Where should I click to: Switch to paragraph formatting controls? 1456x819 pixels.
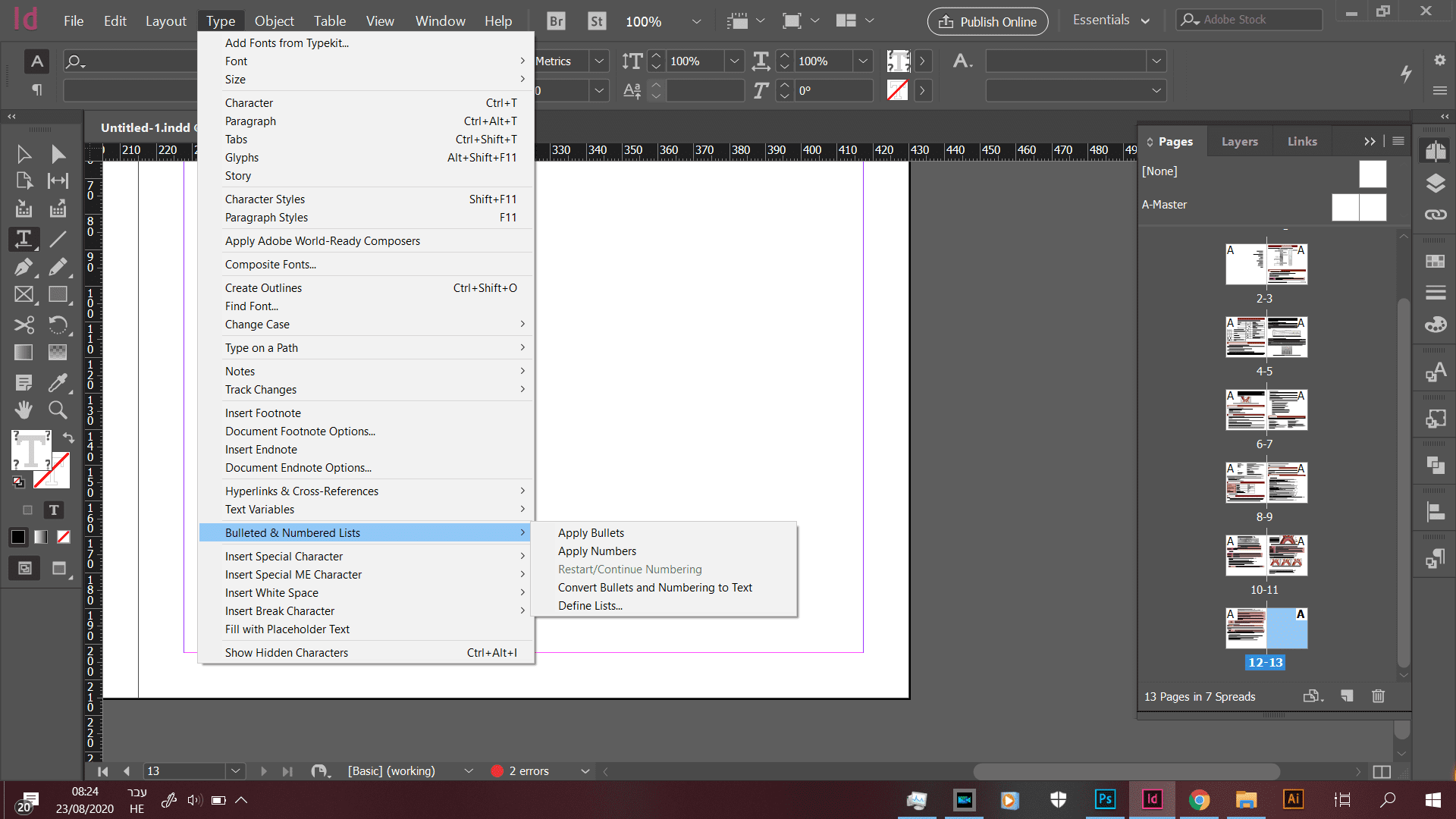click(36, 90)
